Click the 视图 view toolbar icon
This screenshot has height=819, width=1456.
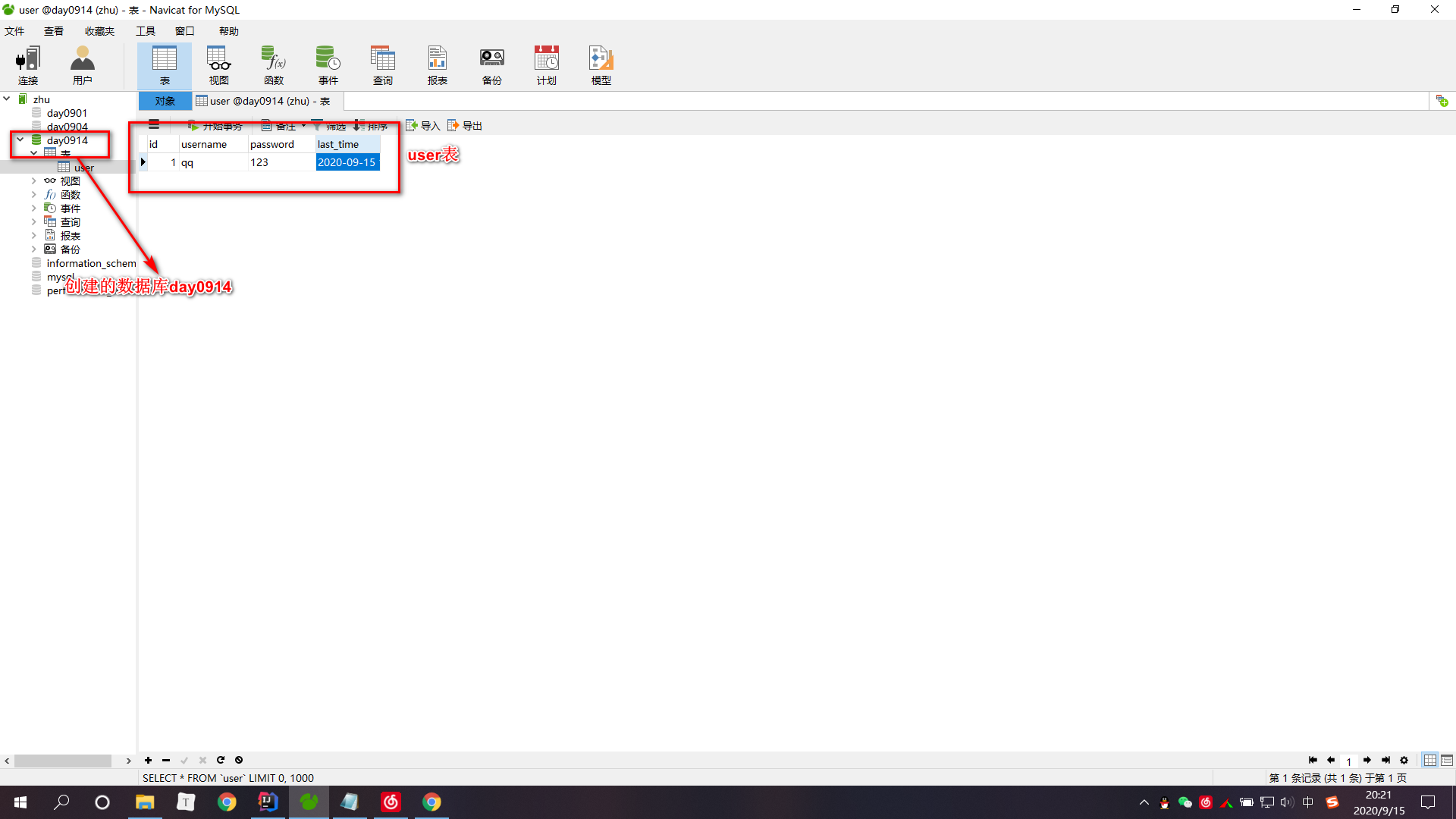(219, 65)
